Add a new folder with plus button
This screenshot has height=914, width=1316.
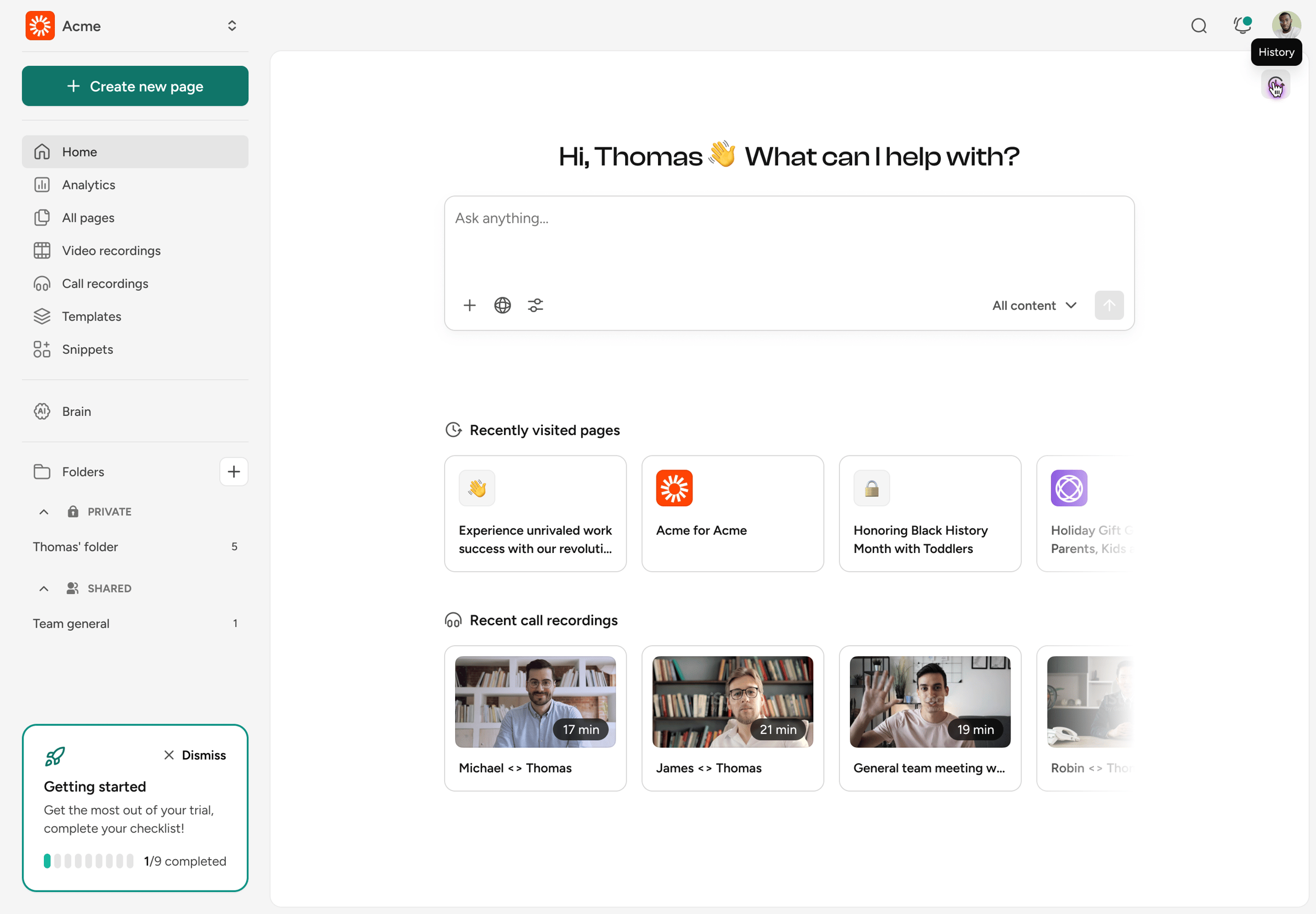click(234, 471)
